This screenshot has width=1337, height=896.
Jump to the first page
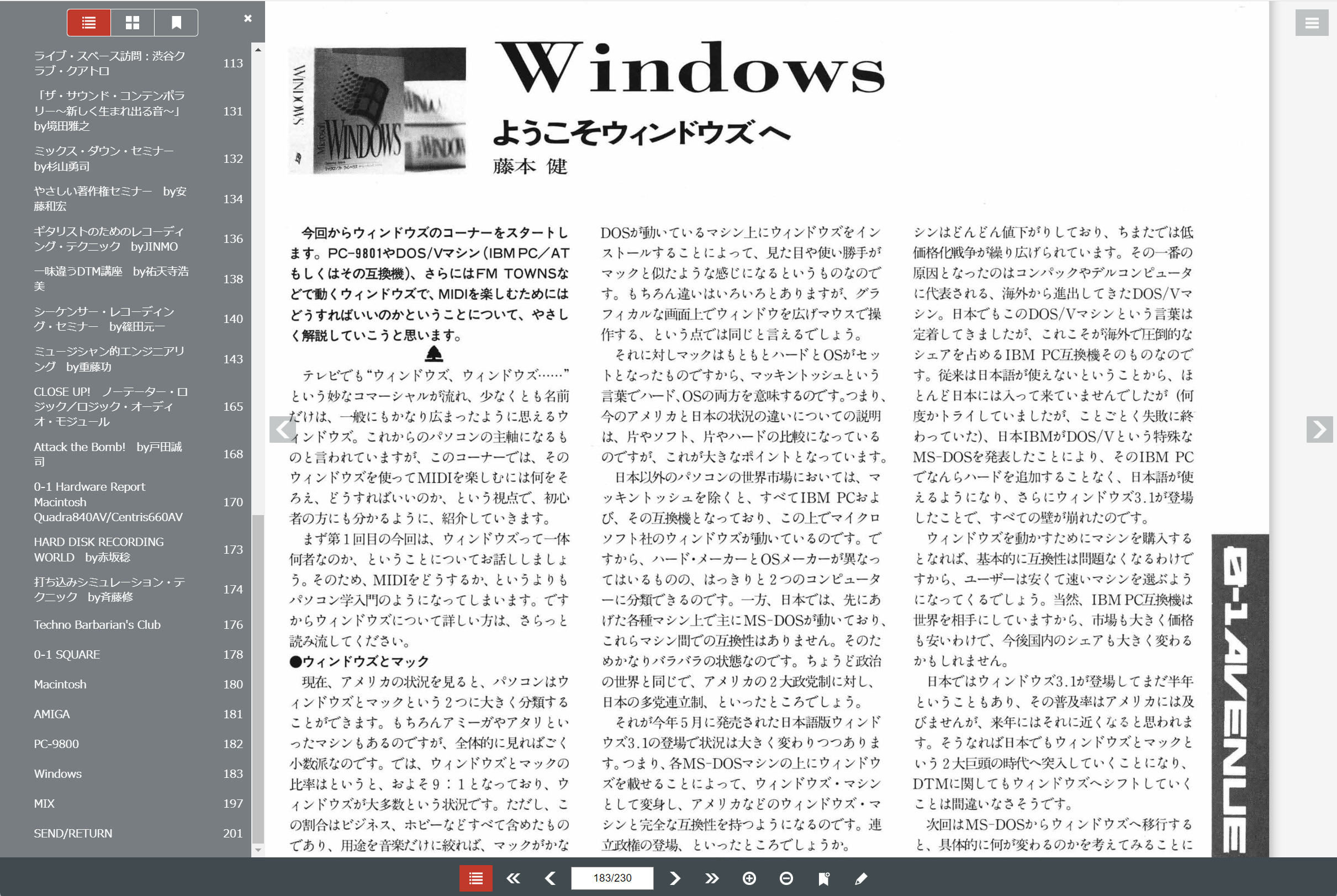(513, 878)
